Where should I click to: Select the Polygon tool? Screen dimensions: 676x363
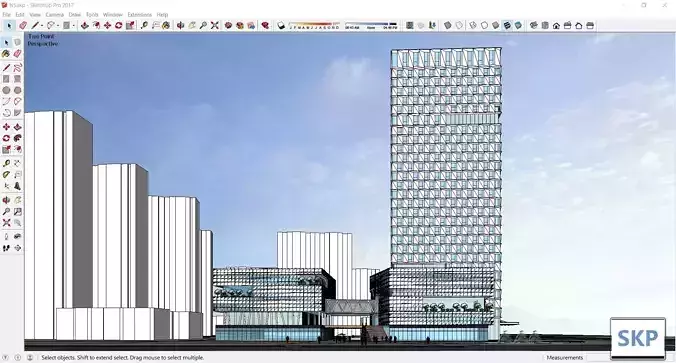[17, 90]
